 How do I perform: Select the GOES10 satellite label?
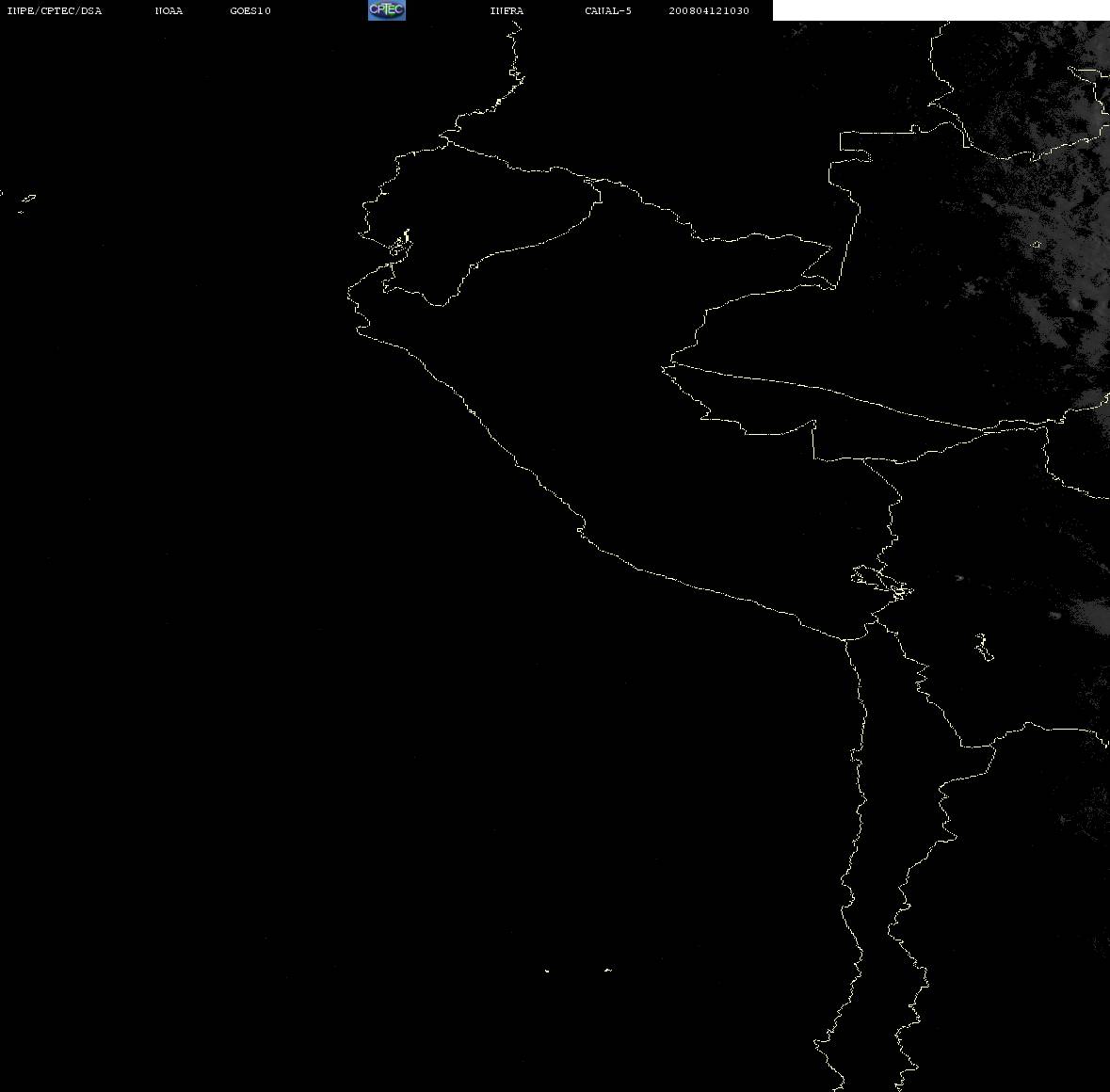pos(249,10)
